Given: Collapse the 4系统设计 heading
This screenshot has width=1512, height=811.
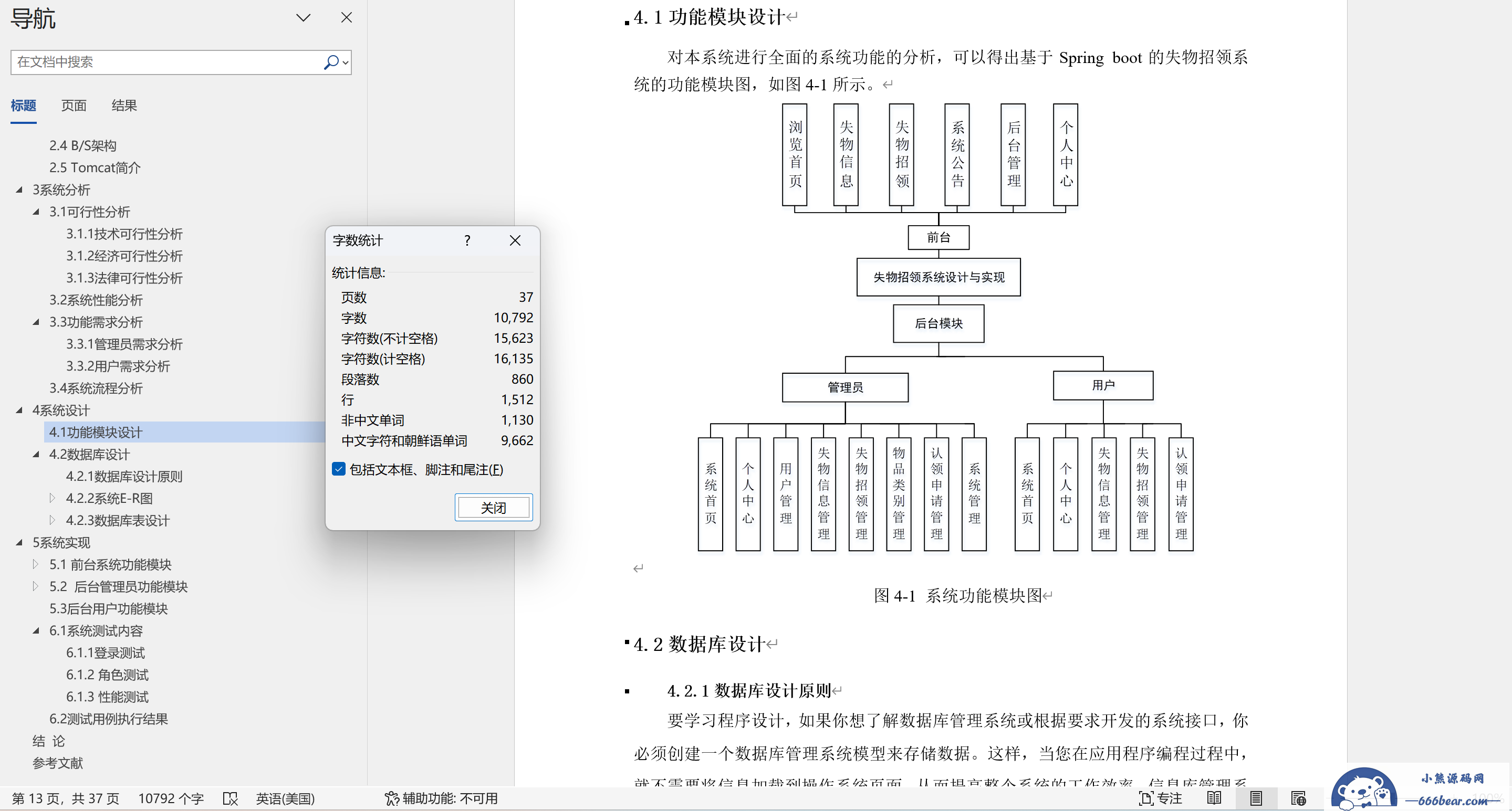Looking at the screenshot, I should click(x=19, y=410).
